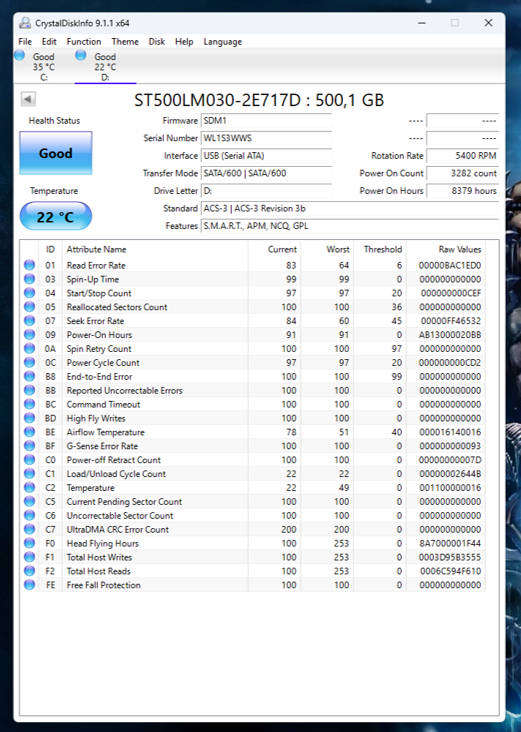Click the Drive Letter field
This screenshot has height=732, width=521.
266,190
